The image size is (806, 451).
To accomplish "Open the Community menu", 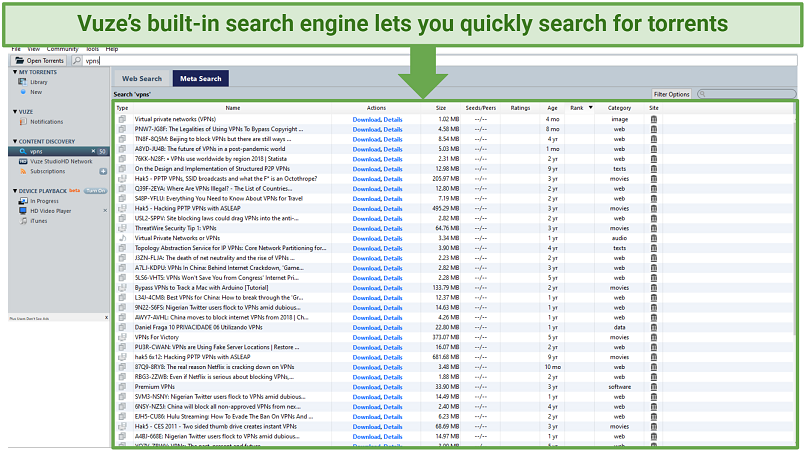I will (63, 49).
